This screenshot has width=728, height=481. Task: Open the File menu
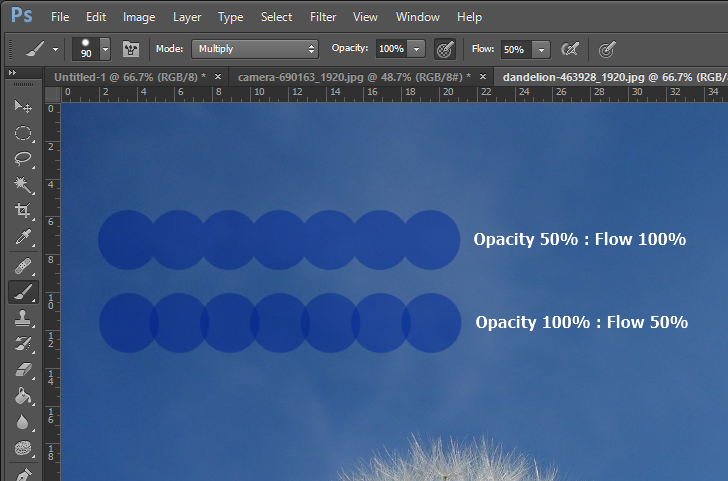[x=60, y=17]
